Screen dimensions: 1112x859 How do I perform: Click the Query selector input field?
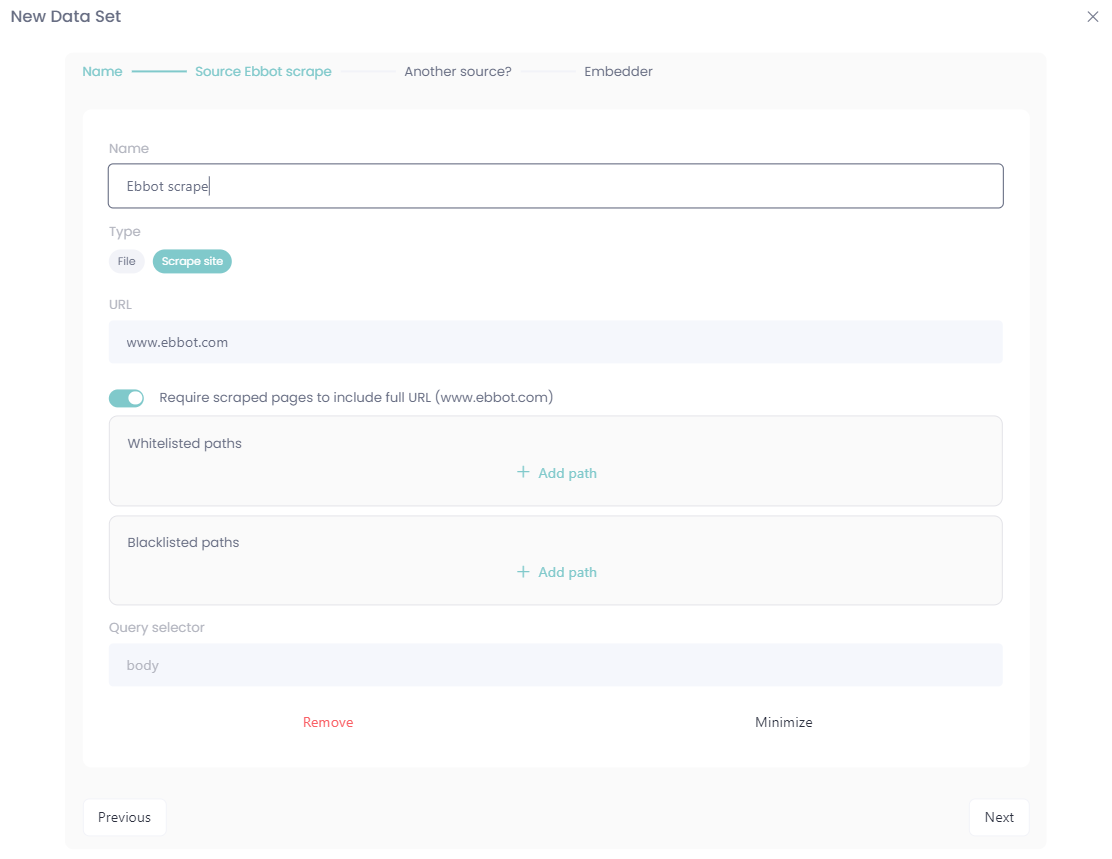[x=555, y=665]
